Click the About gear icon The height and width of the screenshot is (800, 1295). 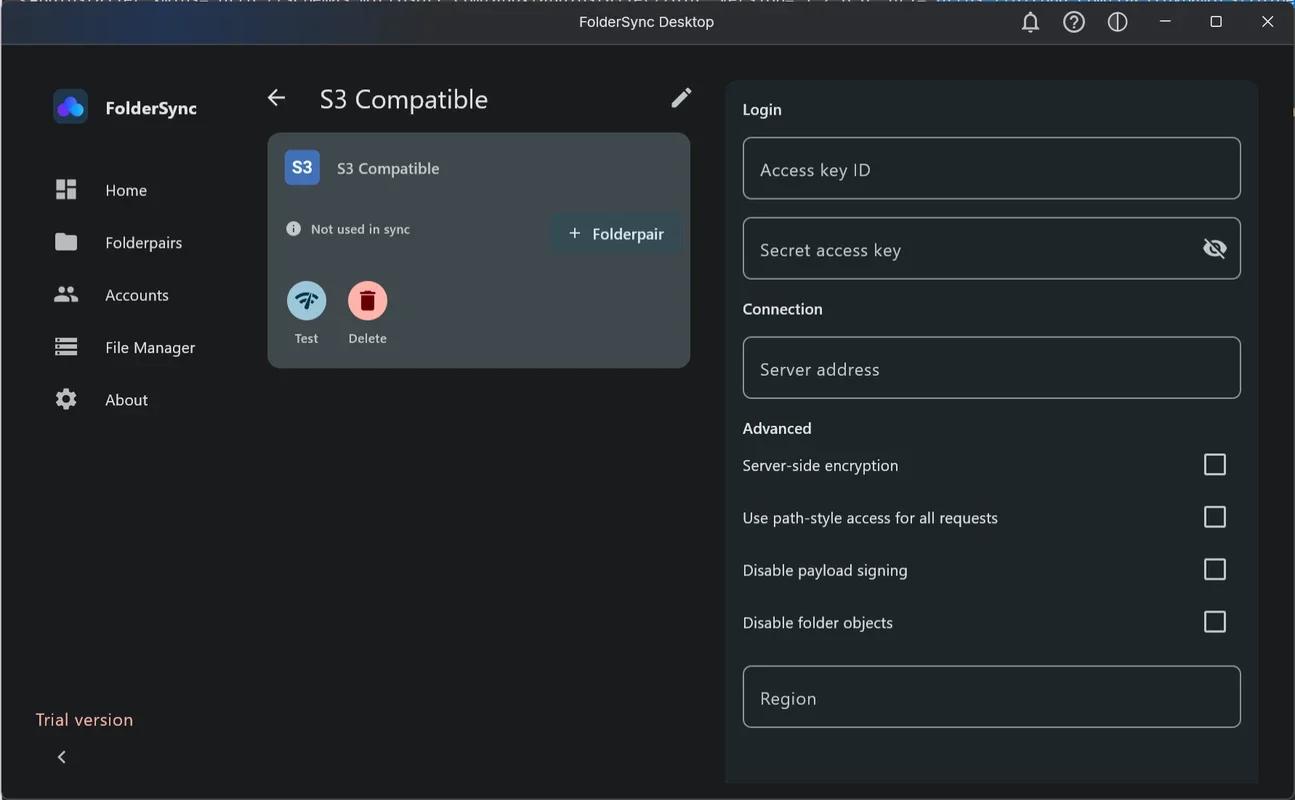pos(66,399)
